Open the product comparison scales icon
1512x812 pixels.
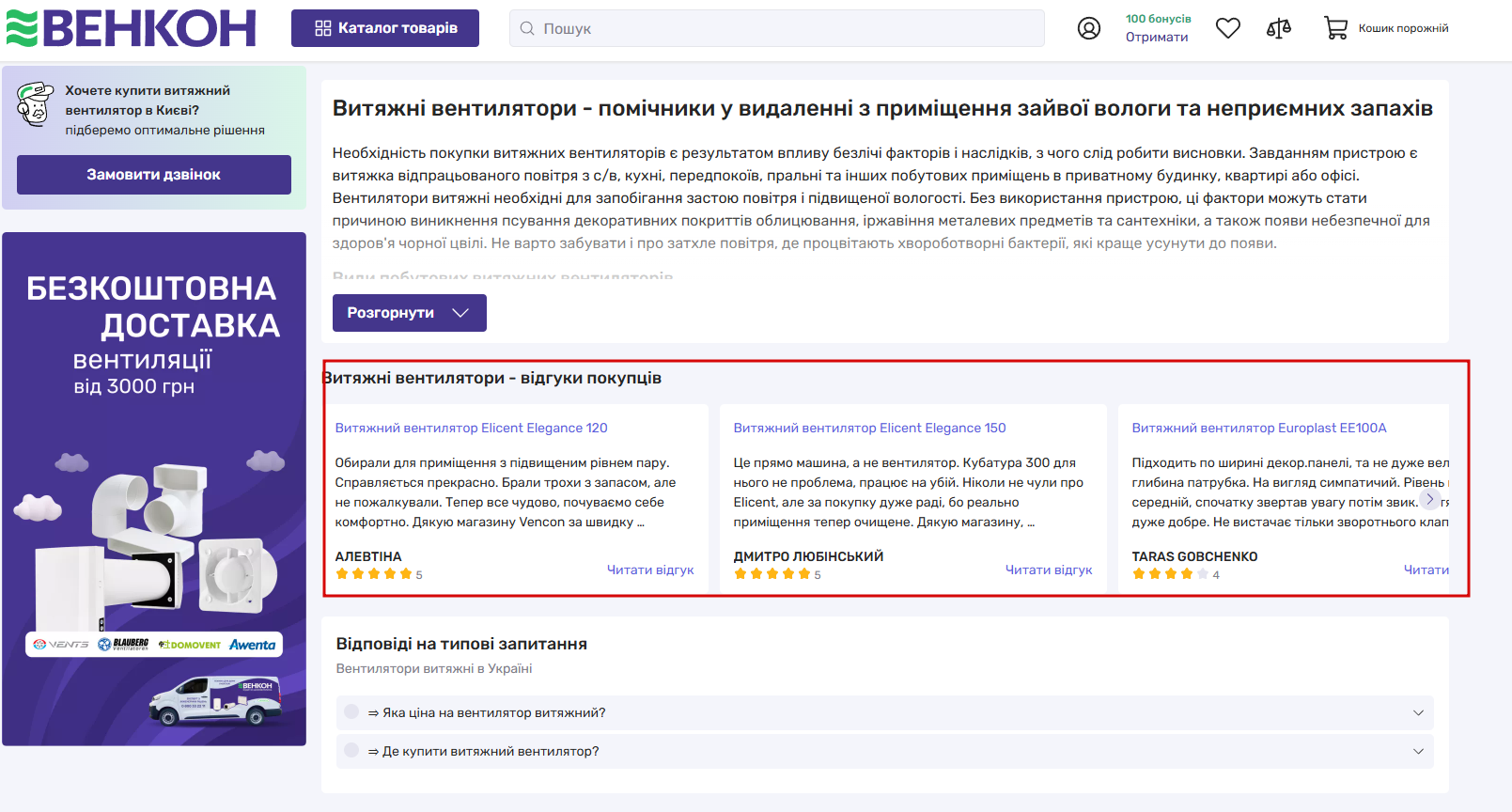[x=1279, y=28]
